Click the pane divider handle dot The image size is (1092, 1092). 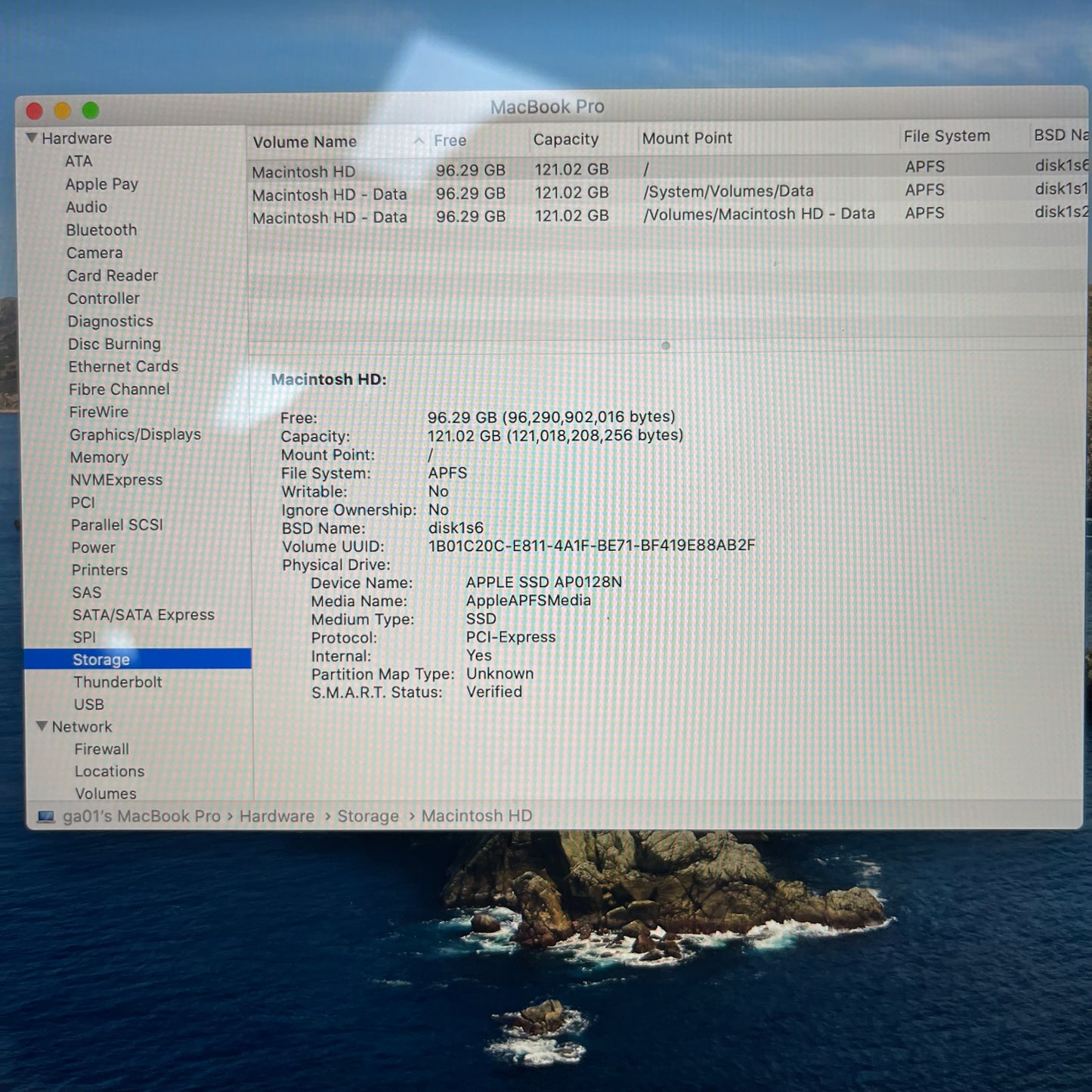click(666, 345)
